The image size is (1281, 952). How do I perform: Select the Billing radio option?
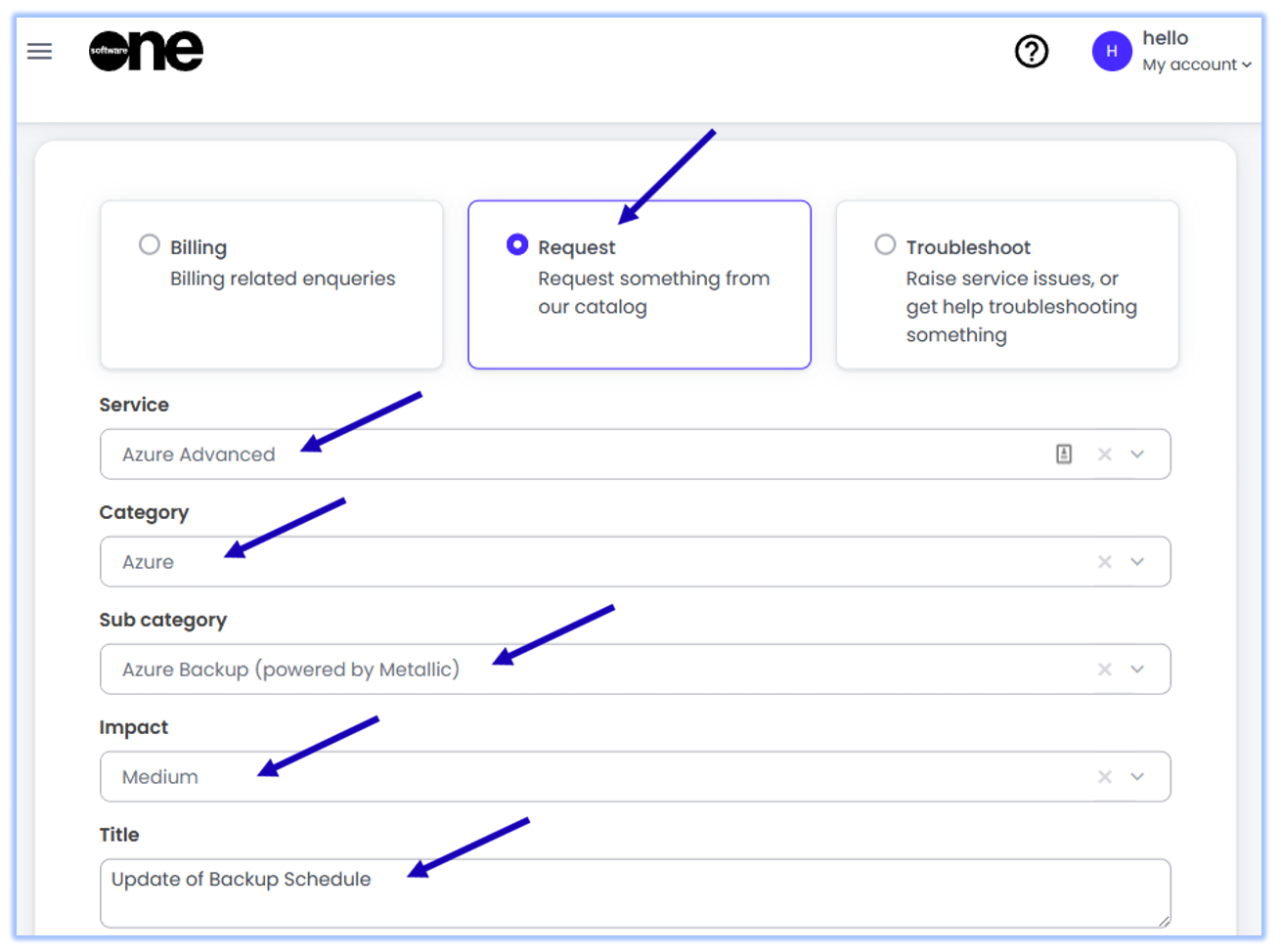pos(150,244)
